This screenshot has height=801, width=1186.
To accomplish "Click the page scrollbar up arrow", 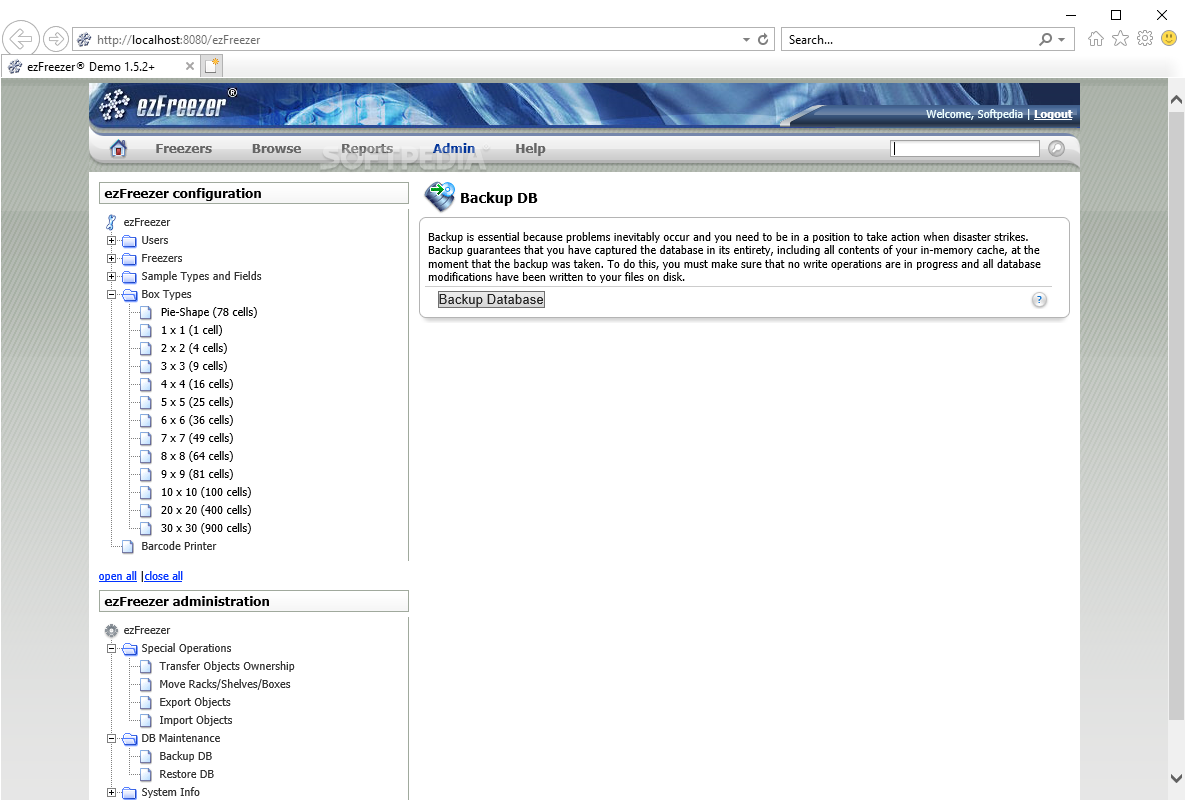I will (x=1176, y=99).
